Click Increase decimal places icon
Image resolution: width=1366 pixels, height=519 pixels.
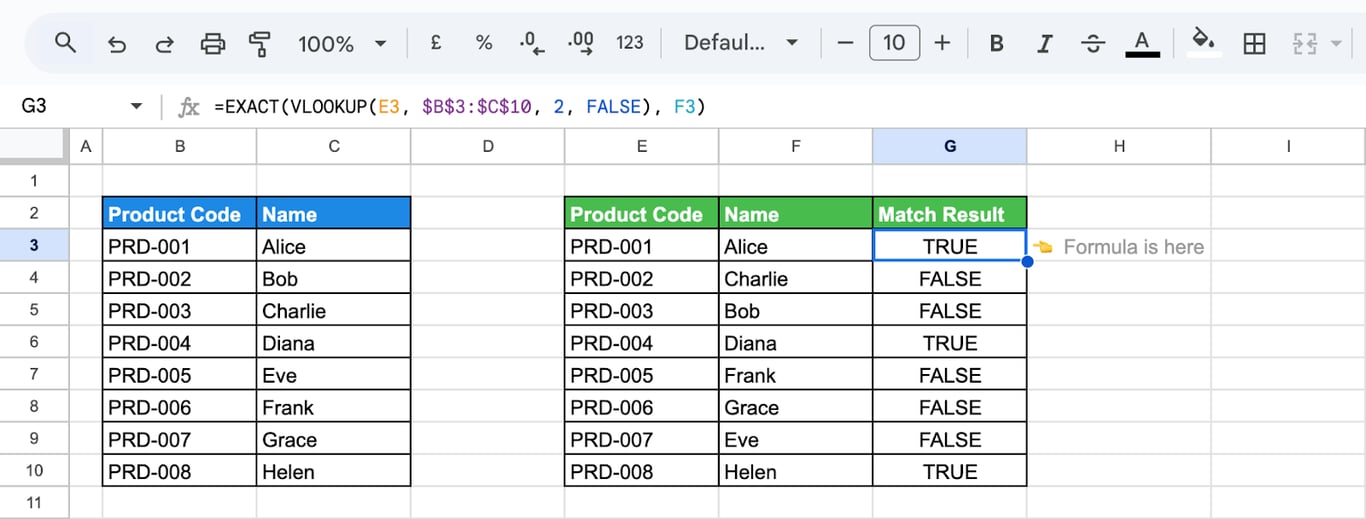[580, 43]
